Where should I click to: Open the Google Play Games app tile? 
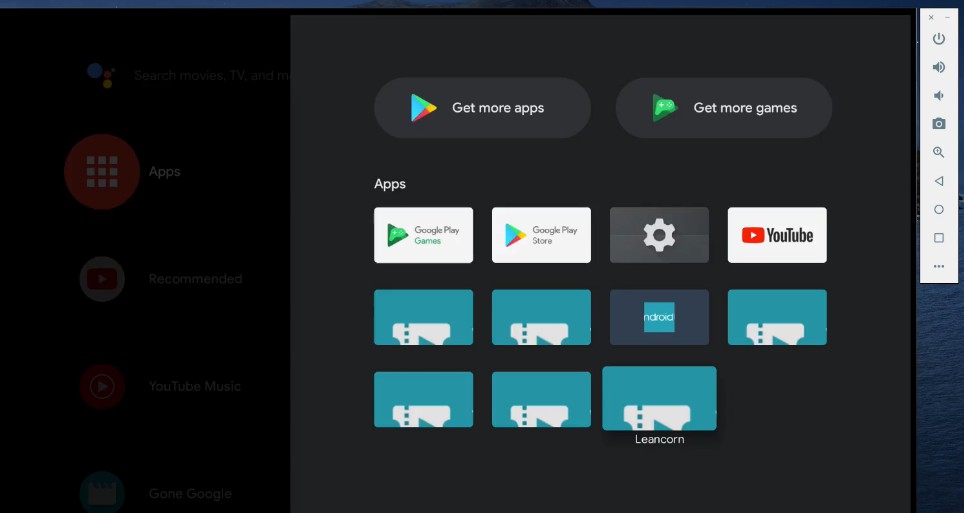coord(424,235)
